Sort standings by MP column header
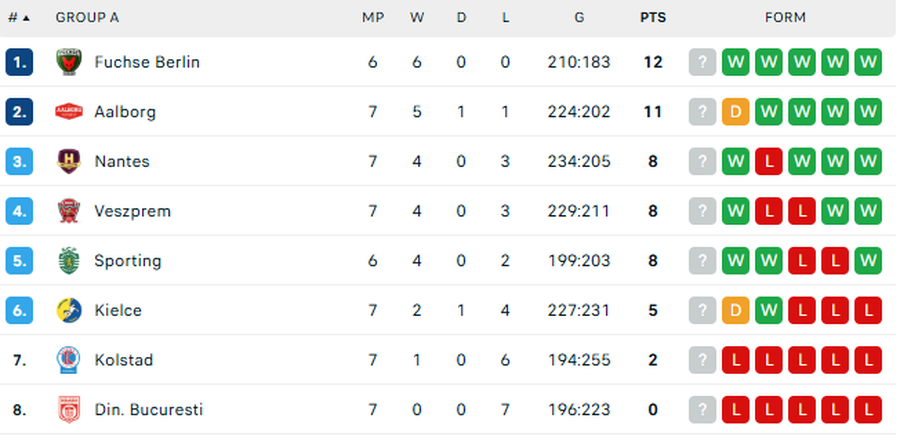The height and width of the screenshot is (440, 900). click(x=372, y=18)
